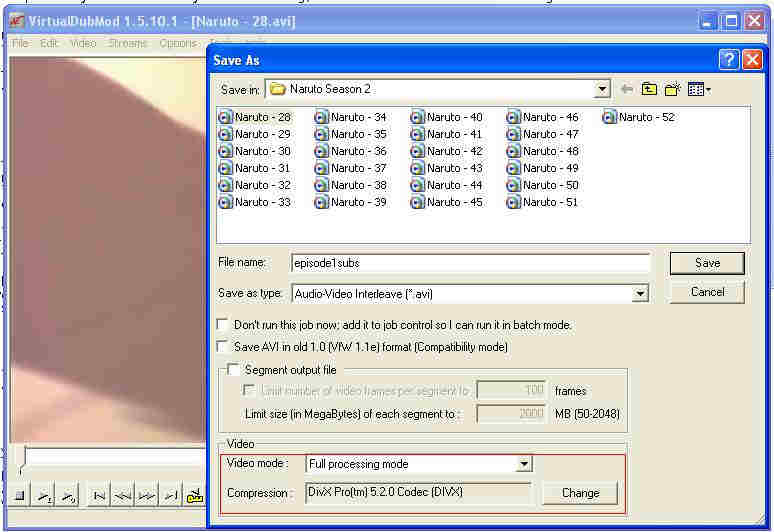Select the Naruto - 52 file icon
Image resolution: width=774 pixels, height=532 pixels.
click(x=609, y=117)
